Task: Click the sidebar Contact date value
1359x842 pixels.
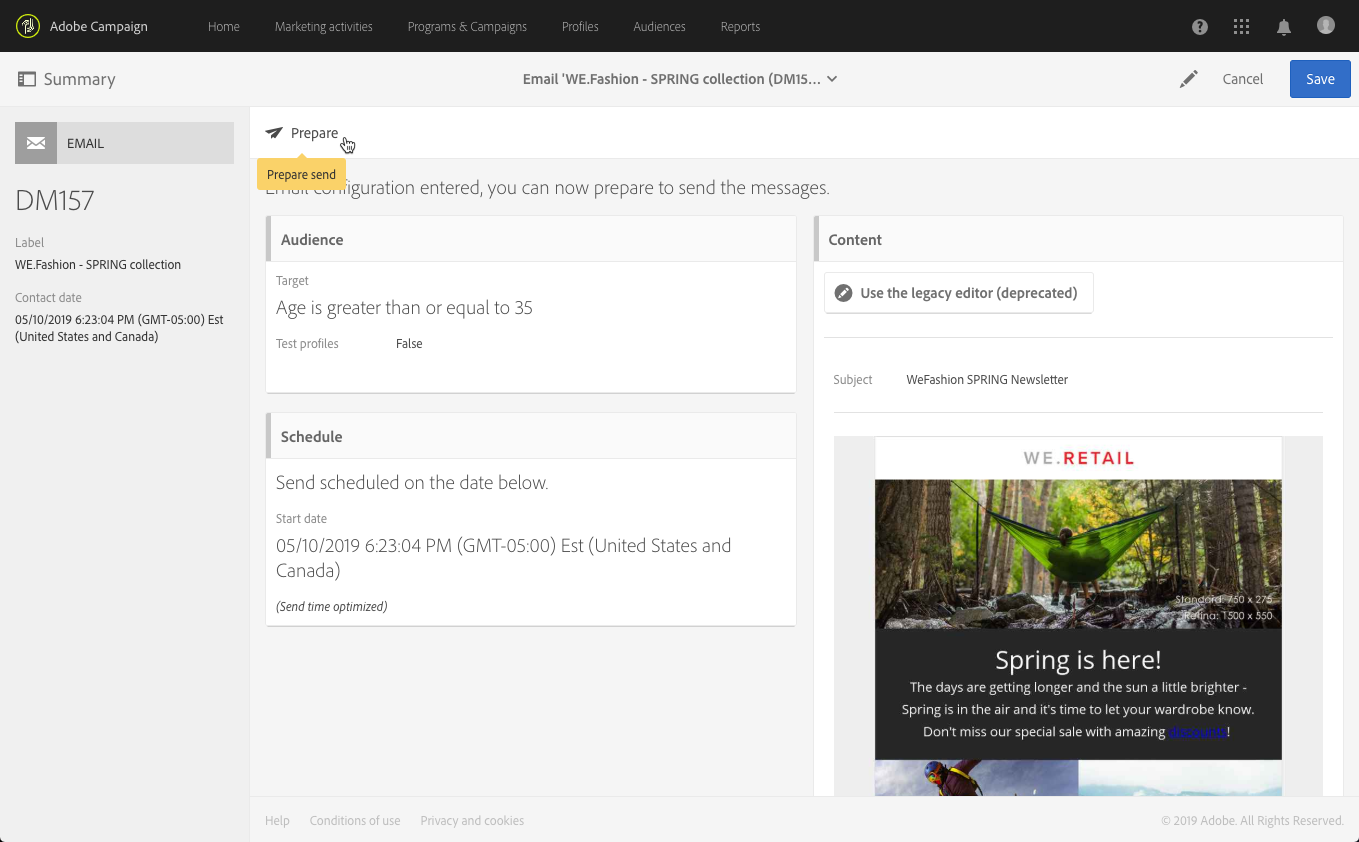Action: pyautogui.click(x=119, y=328)
